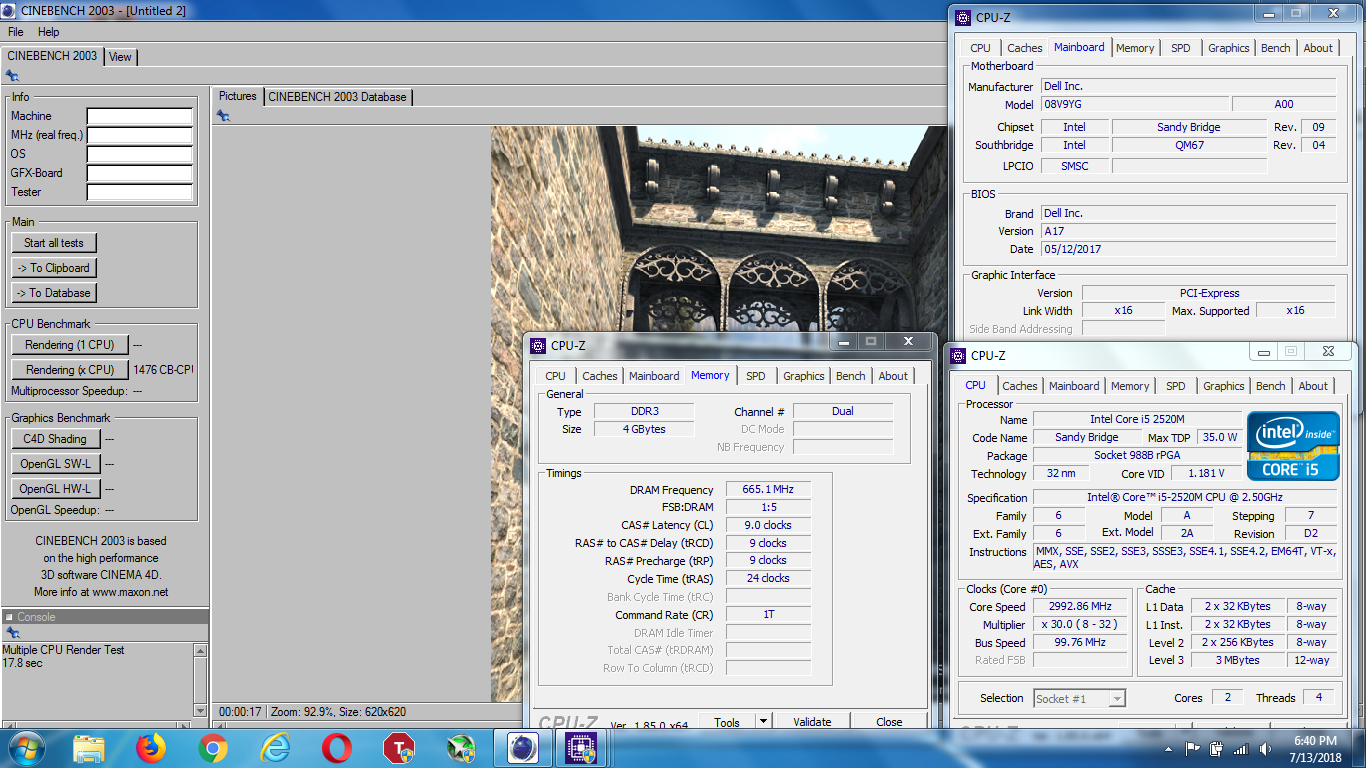Image resolution: width=1366 pixels, height=768 pixels.
Task: Open Windows Explorer from the taskbar
Action: (x=89, y=748)
